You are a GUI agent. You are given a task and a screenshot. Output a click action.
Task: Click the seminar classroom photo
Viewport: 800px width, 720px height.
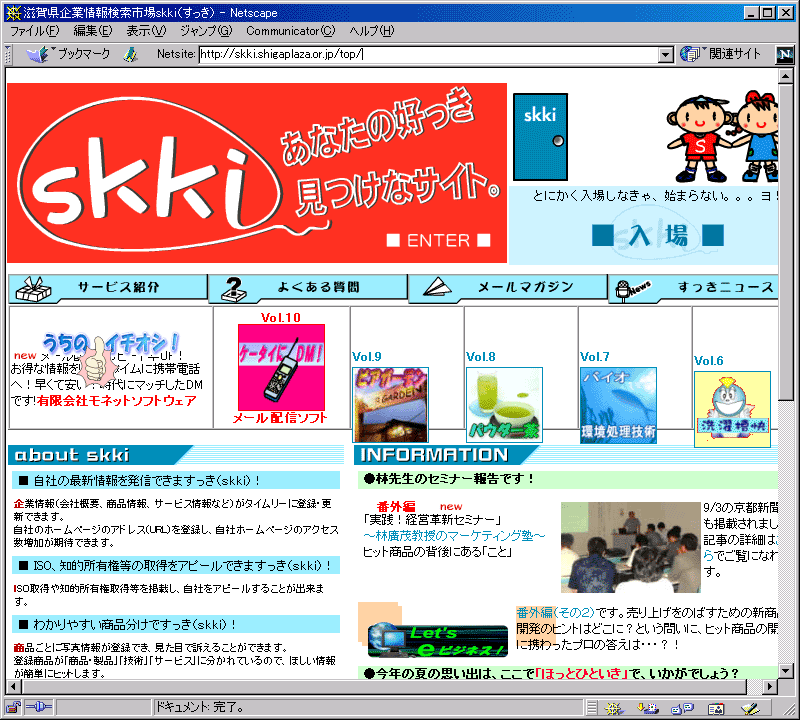(631, 548)
